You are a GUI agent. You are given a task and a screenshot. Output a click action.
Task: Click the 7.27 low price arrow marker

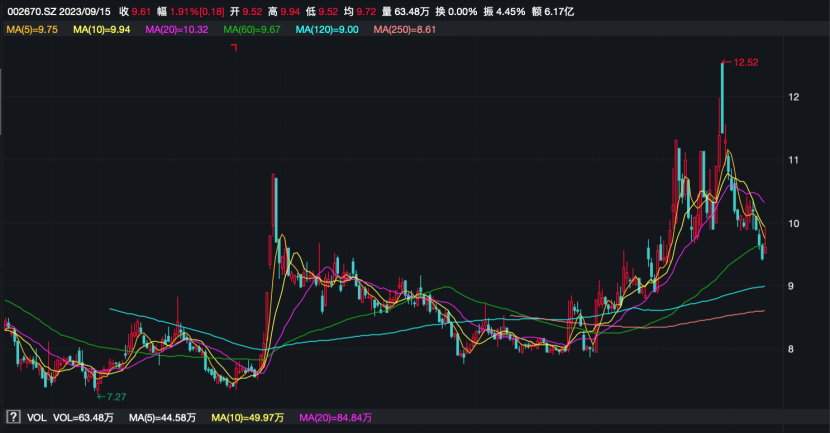[112, 396]
